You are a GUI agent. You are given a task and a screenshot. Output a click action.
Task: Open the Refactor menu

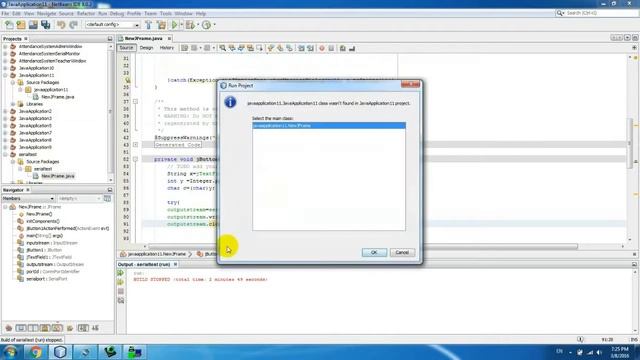(x=85, y=13)
